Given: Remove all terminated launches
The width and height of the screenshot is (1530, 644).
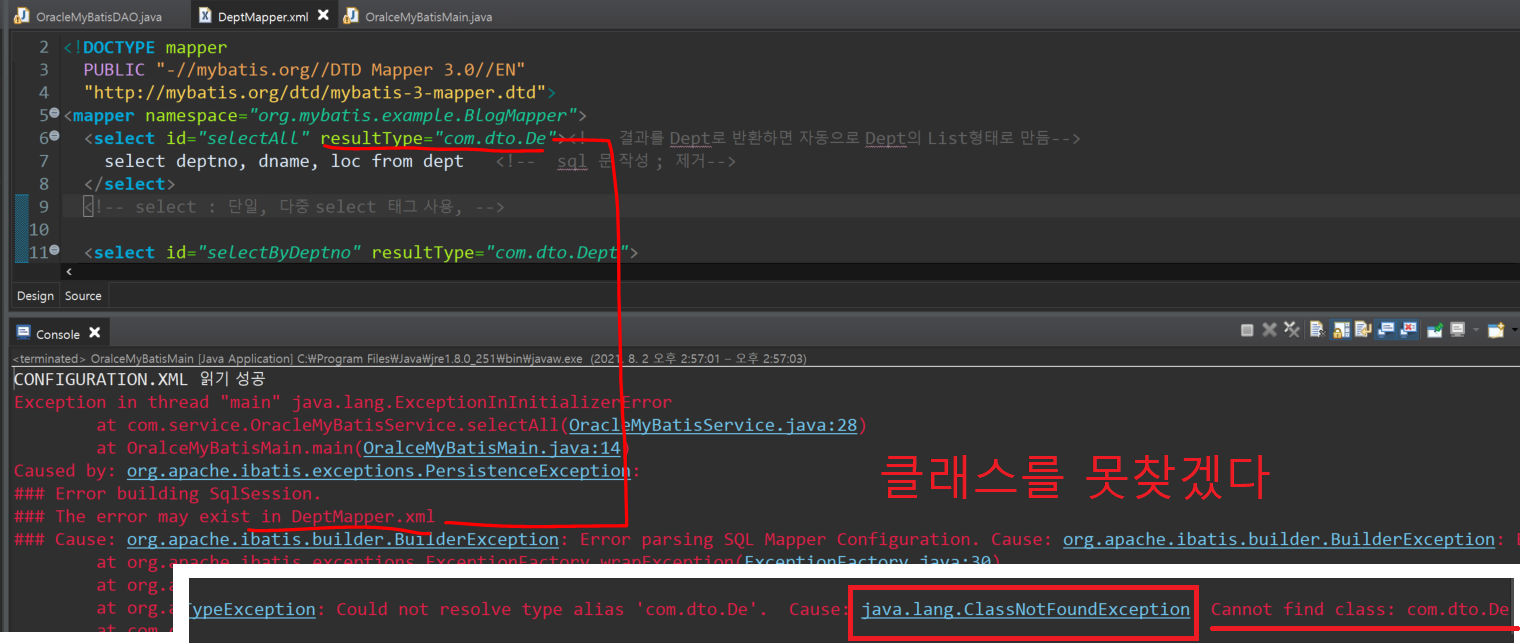Looking at the screenshot, I should click(1292, 330).
